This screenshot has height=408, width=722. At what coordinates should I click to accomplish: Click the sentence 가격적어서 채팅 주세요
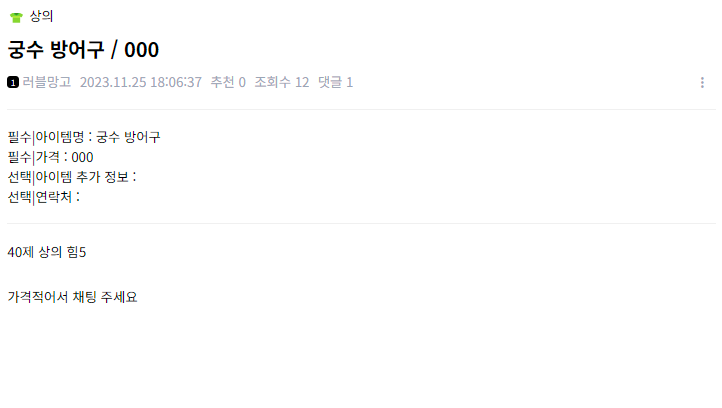tap(72, 297)
